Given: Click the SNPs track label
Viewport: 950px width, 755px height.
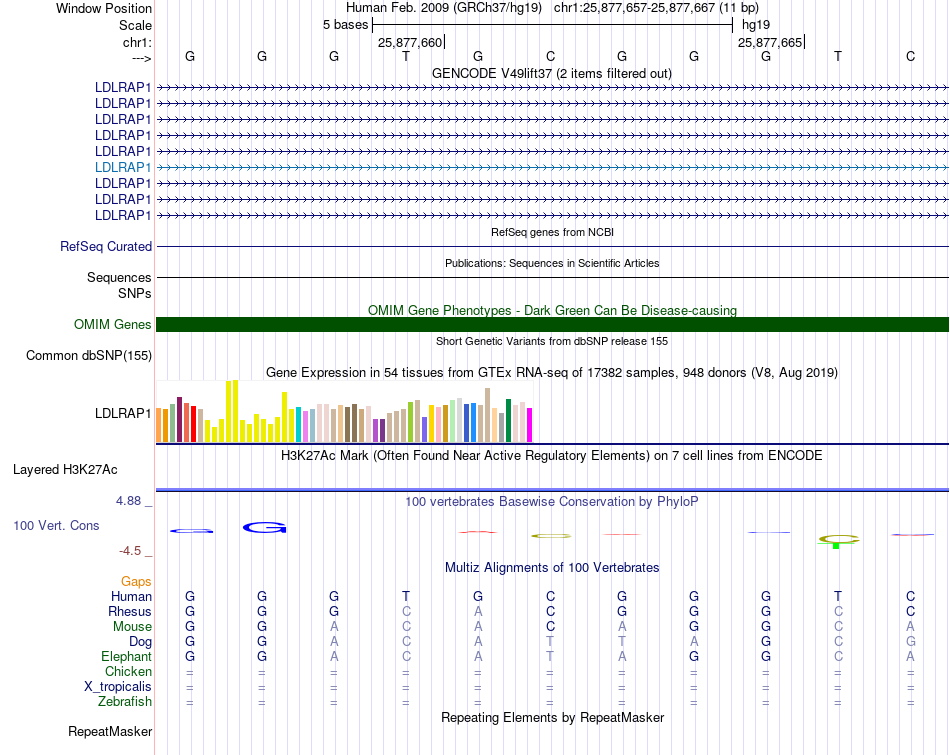Looking at the screenshot, I should (x=135, y=293).
